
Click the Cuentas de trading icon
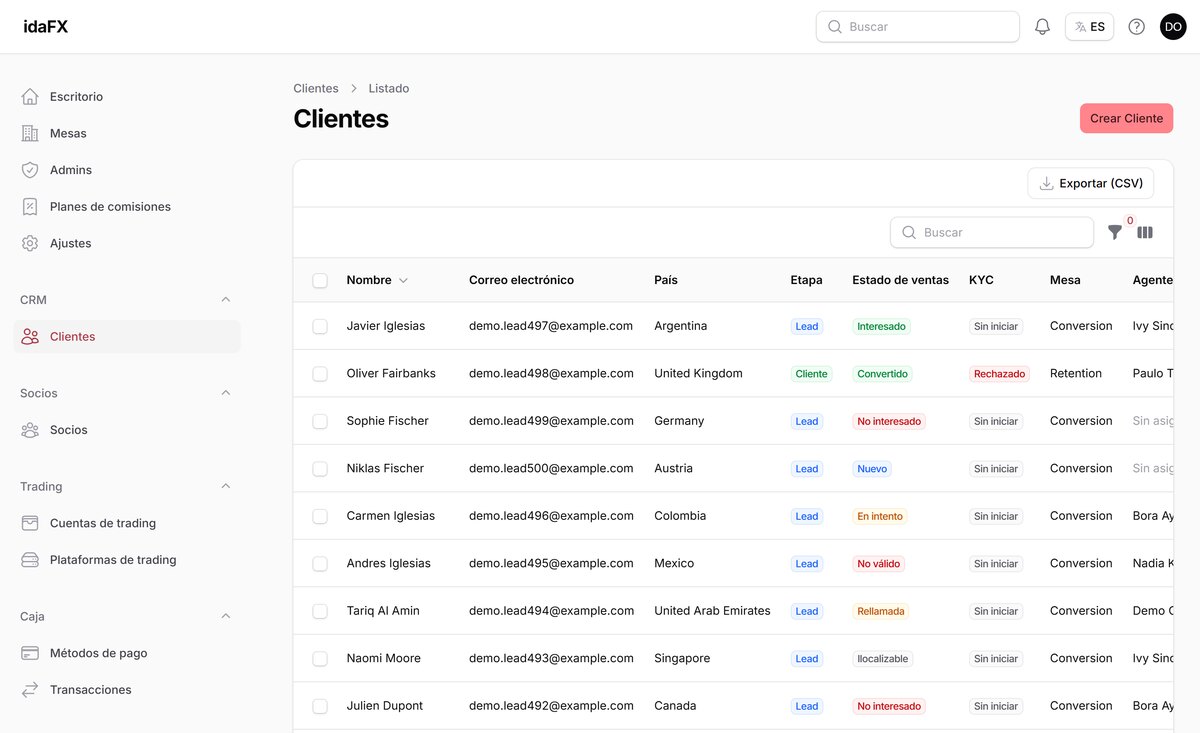click(30, 523)
